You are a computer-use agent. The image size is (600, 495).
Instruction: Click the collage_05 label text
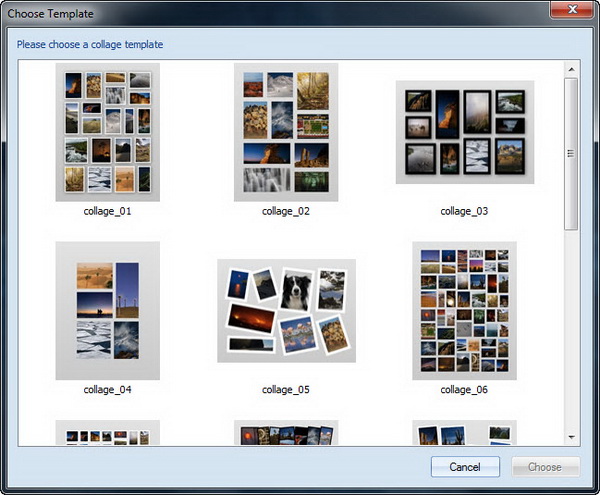tap(286, 389)
